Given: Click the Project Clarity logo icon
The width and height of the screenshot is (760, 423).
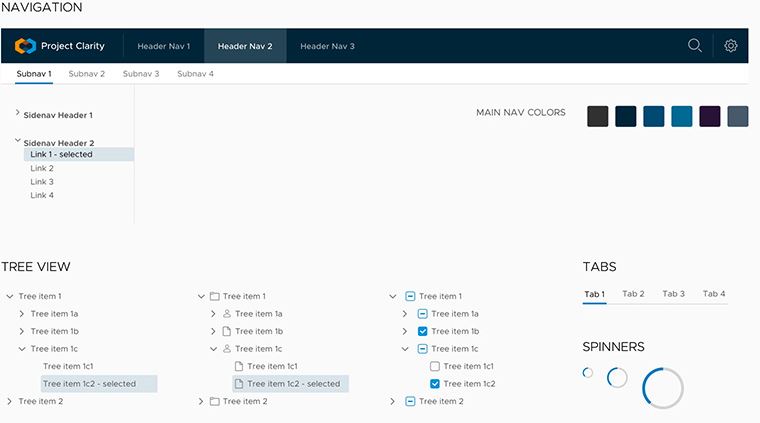Looking at the screenshot, I should pos(25,46).
